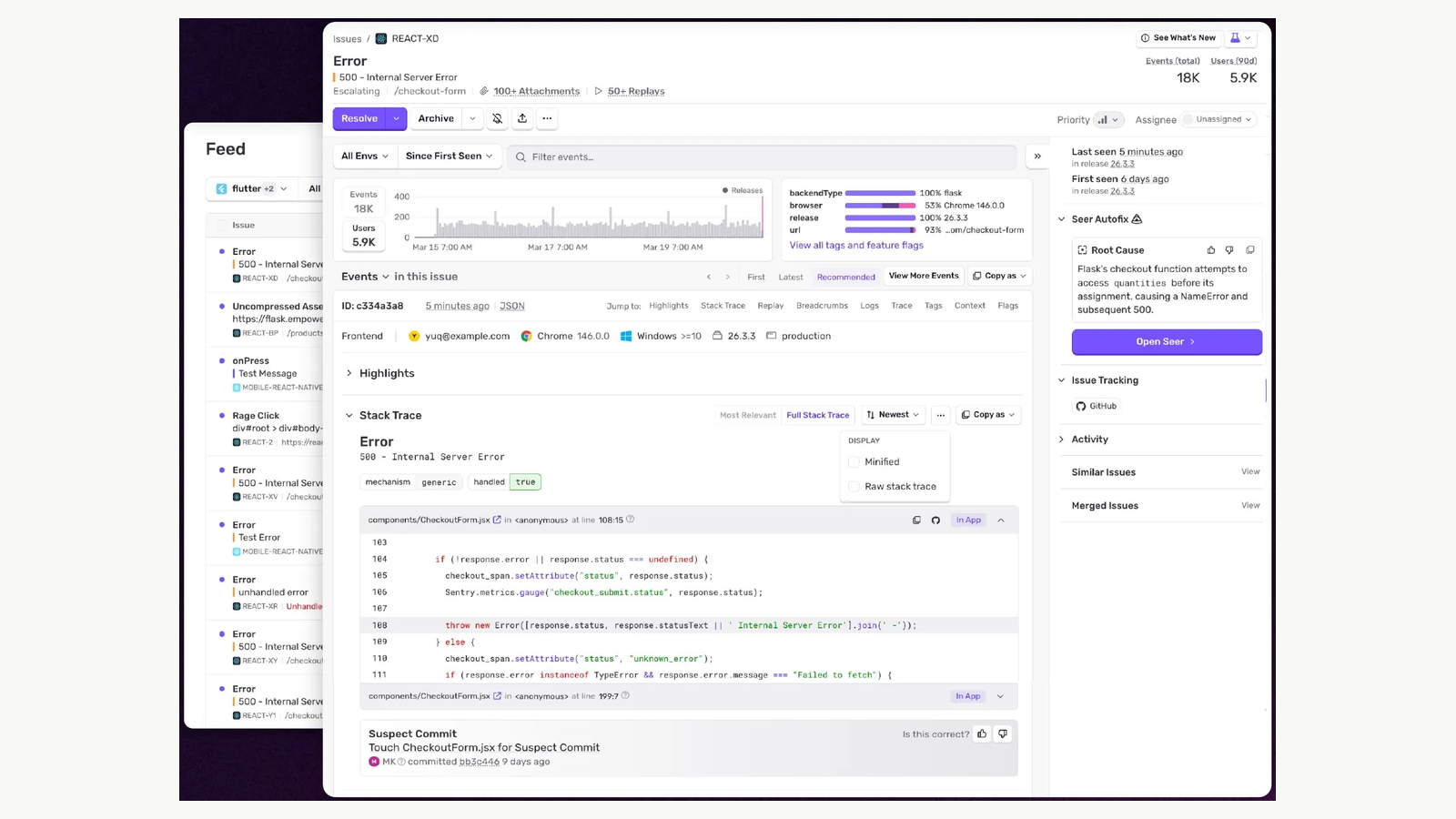Click the mute notifications bell icon
This screenshot has height=819, width=1456.
click(497, 118)
